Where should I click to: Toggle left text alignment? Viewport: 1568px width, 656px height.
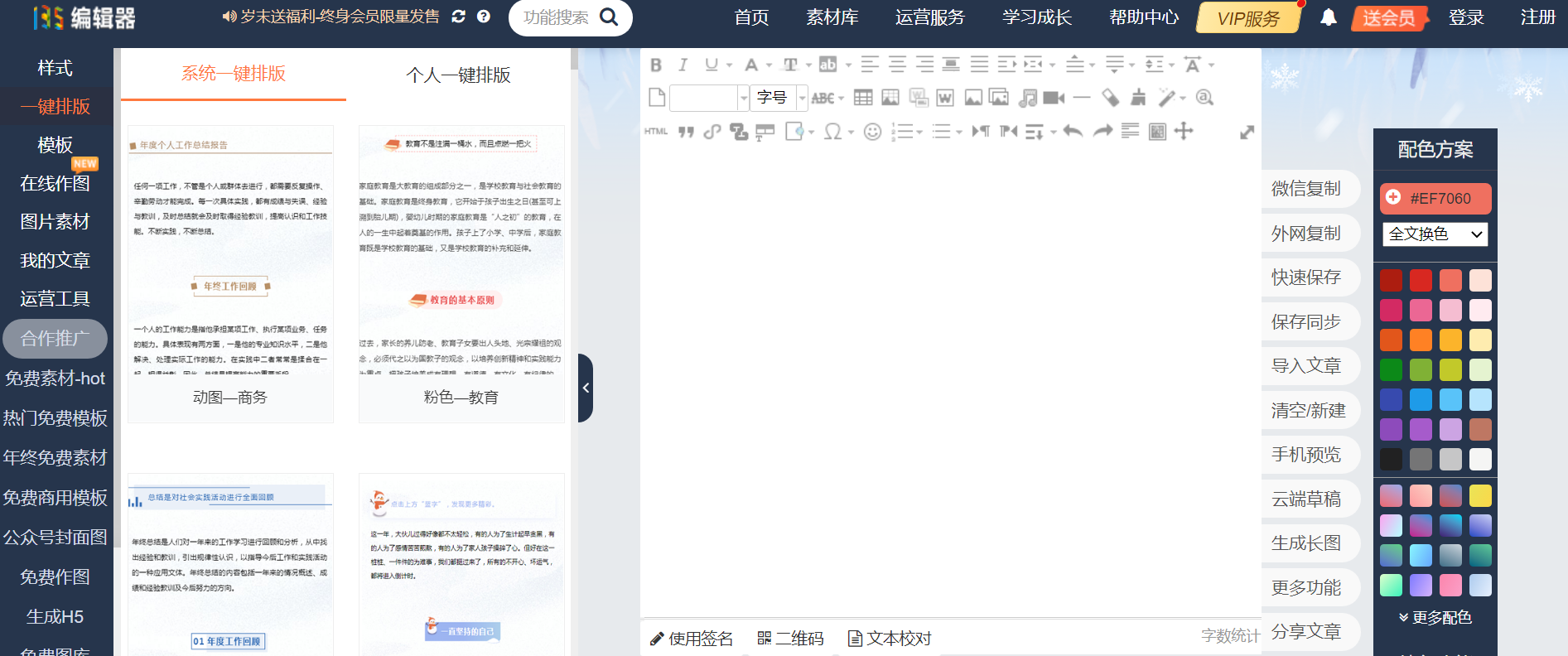[870, 65]
